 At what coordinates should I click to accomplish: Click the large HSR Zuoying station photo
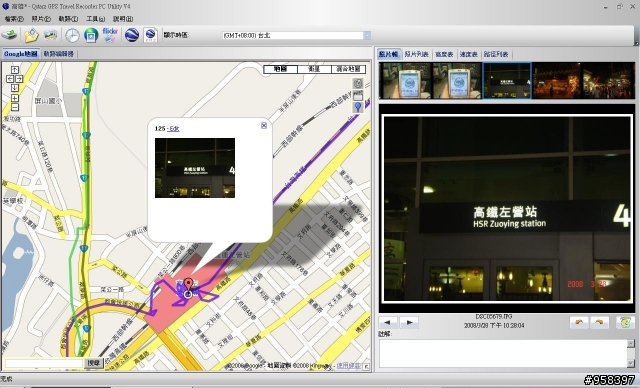pyautogui.click(x=507, y=208)
